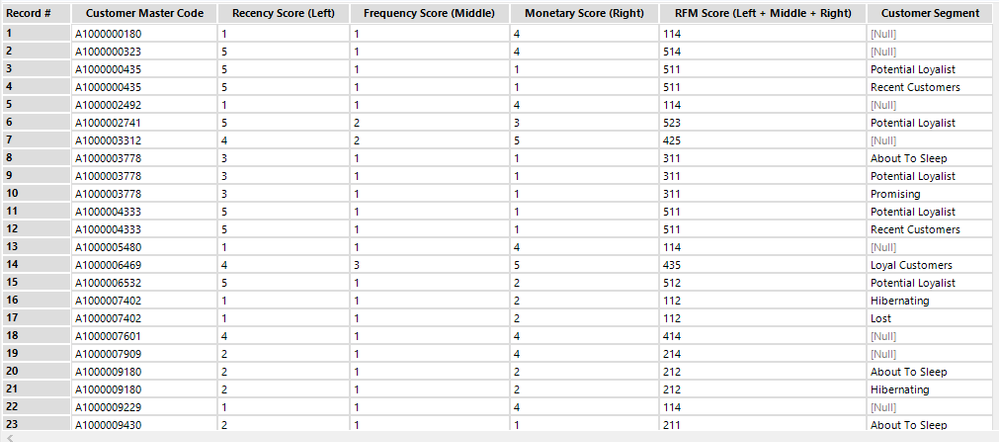The width and height of the screenshot is (999, 442).
Task: Select the Customer Master Code column header
Action: pyautogui.click(x=144, y=13)
